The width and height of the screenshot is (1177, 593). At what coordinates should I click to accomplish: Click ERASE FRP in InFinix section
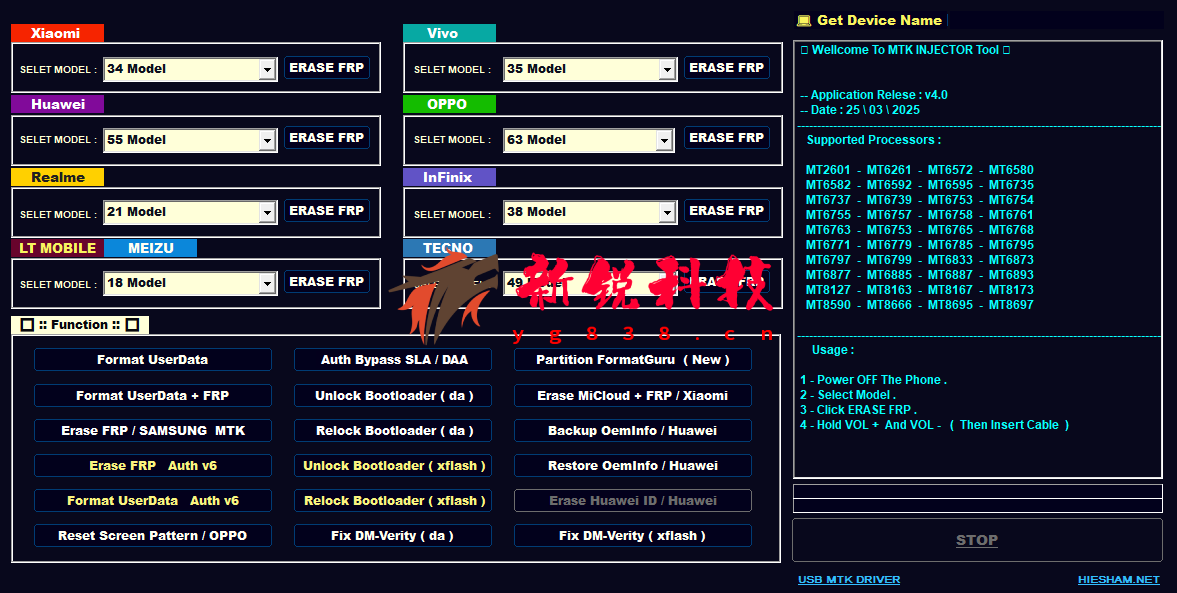727,211
